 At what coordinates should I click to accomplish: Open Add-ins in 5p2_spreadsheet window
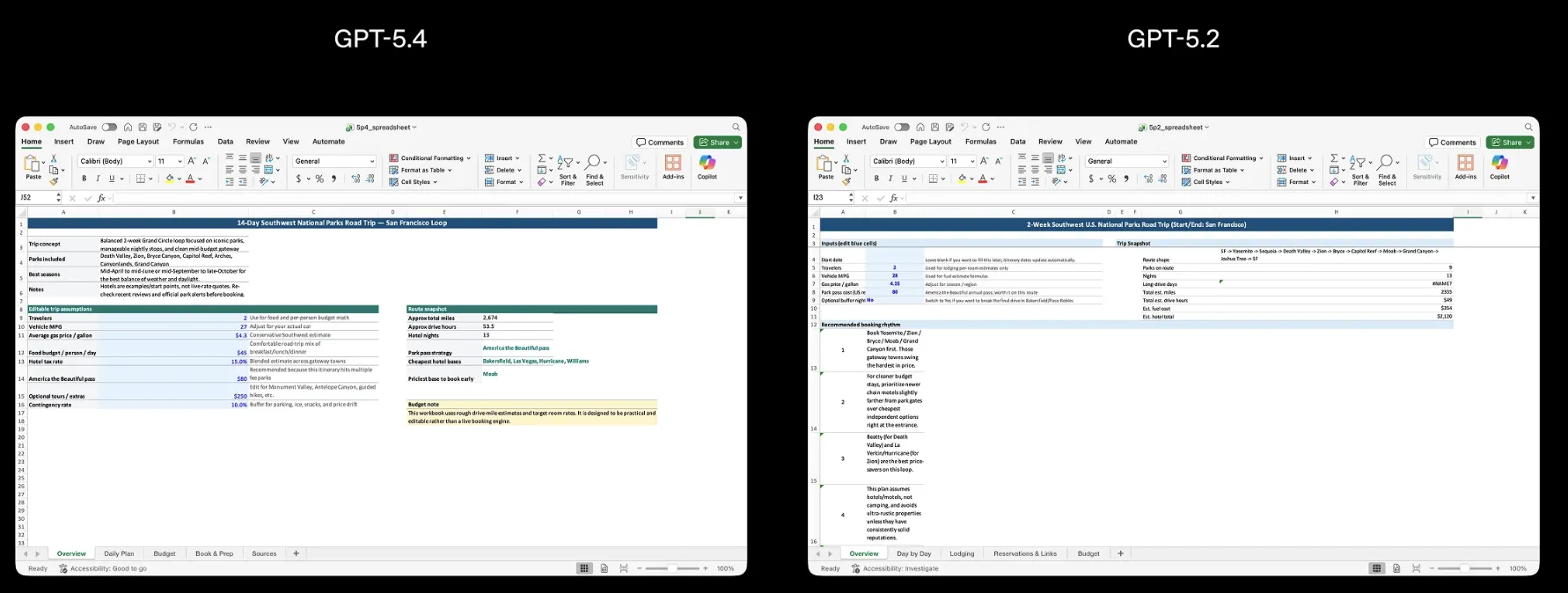pyautogui.click(x=1465, y=164)
